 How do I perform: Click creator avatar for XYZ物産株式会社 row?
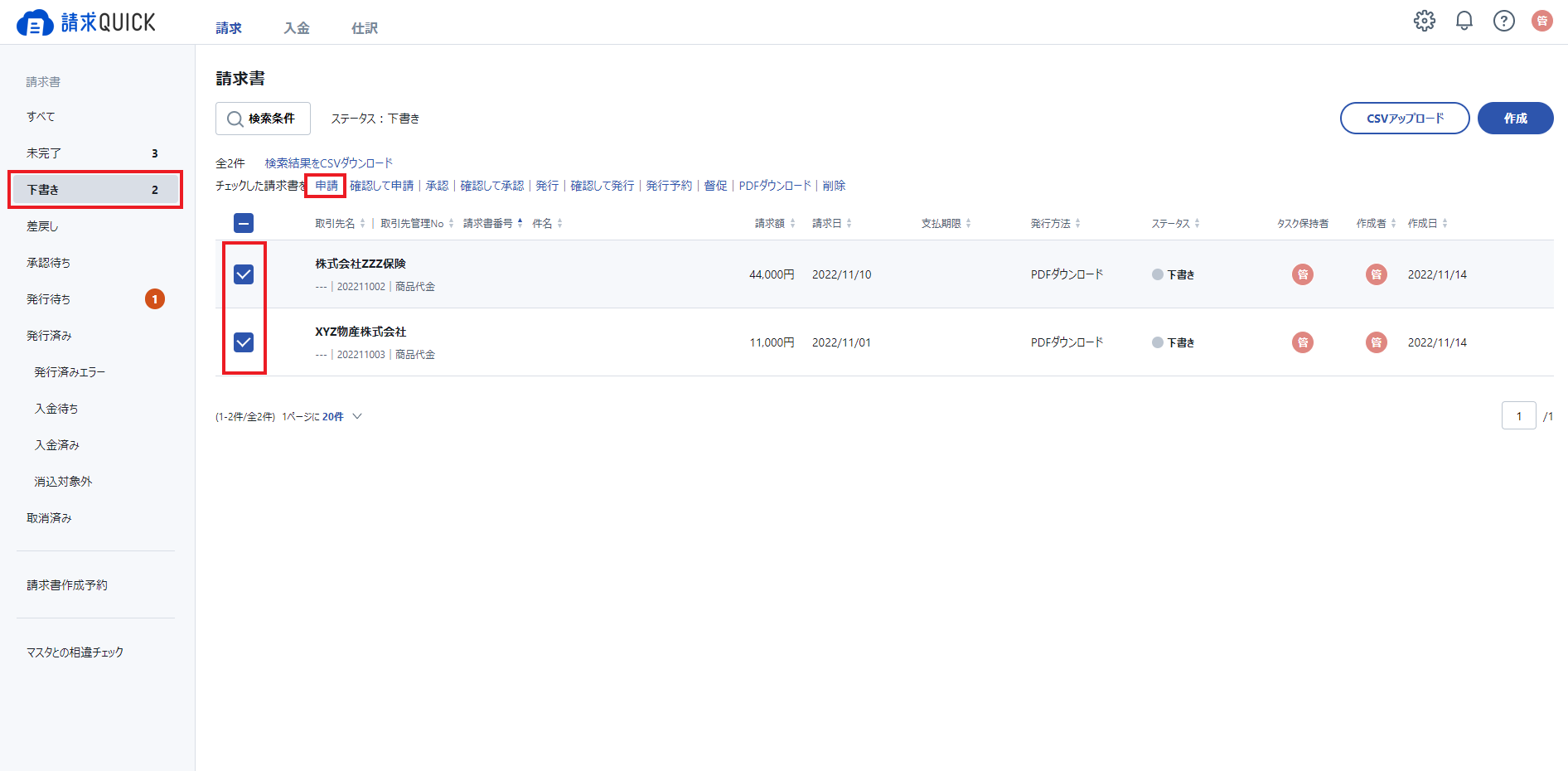tap(1377, 342)
